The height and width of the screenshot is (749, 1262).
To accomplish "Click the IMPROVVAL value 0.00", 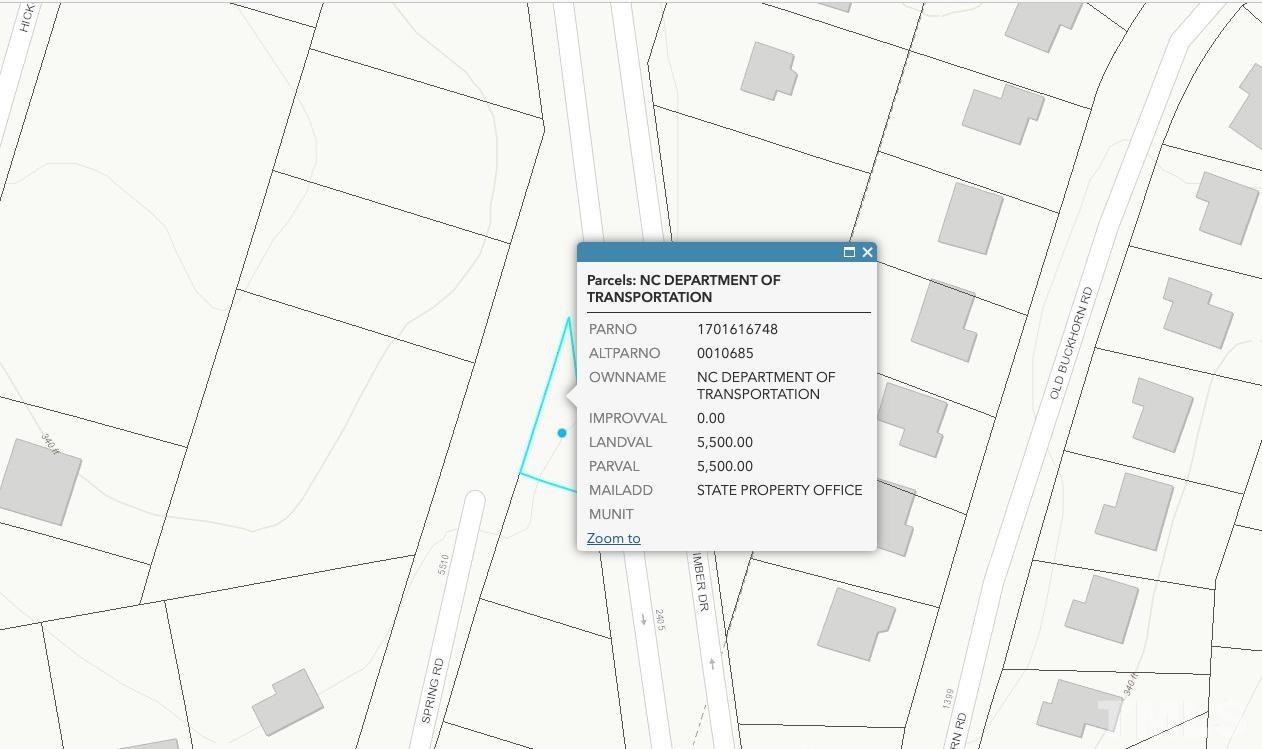I will (x=711, y=418).
